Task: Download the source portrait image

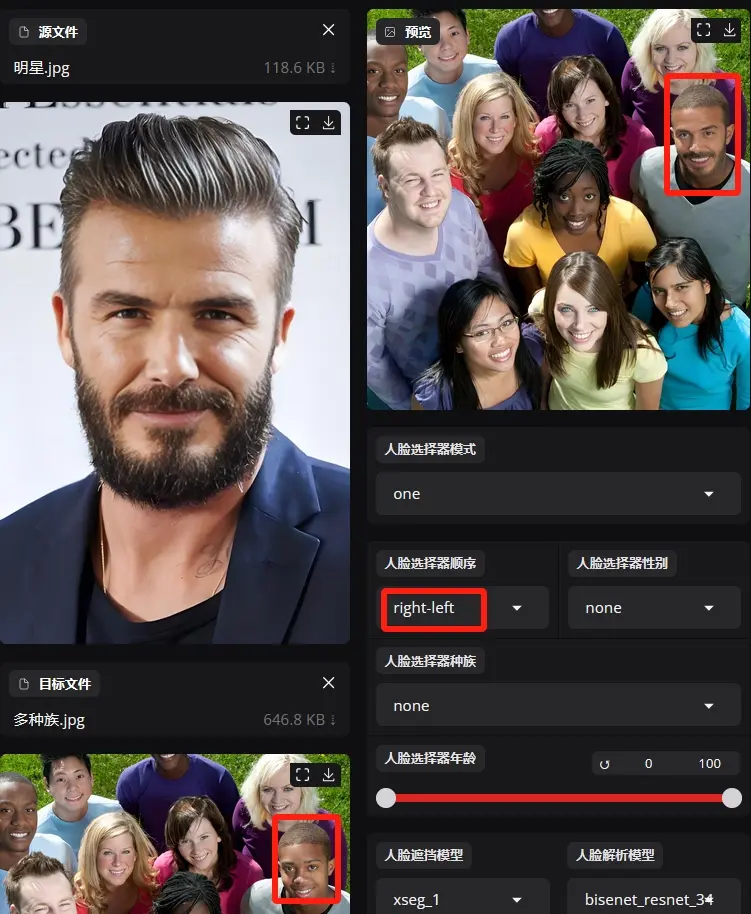Action: pos(329,123)
